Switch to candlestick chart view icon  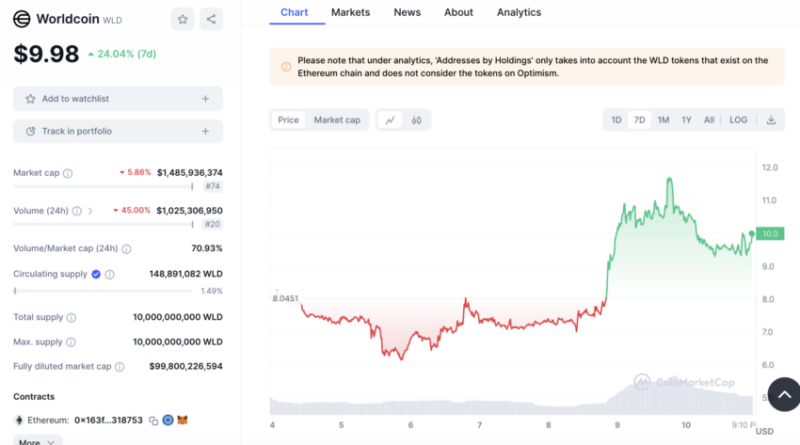416,120
